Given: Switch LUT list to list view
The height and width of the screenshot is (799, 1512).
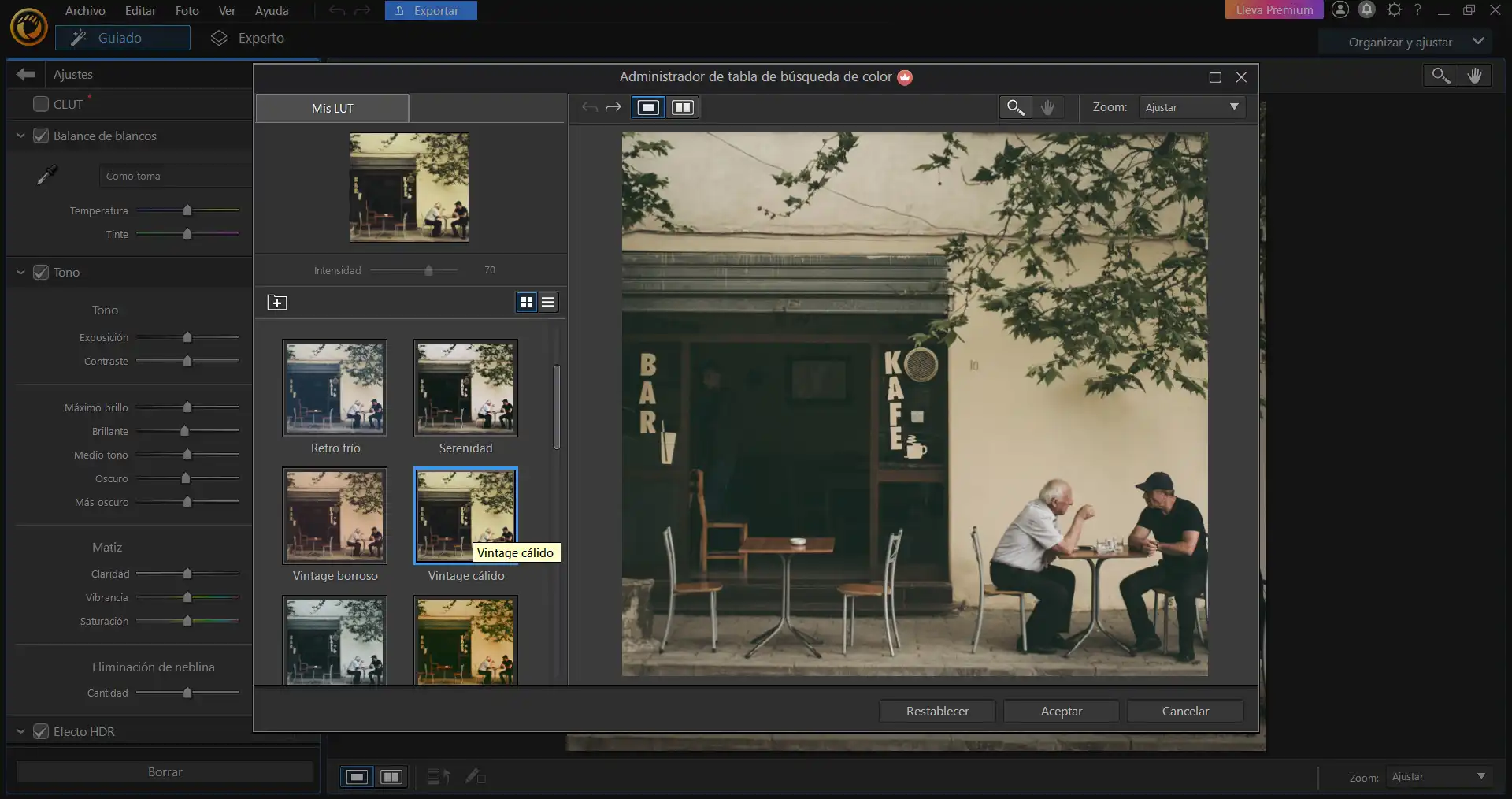Looking at the screenshot, I should coord(548,303).
